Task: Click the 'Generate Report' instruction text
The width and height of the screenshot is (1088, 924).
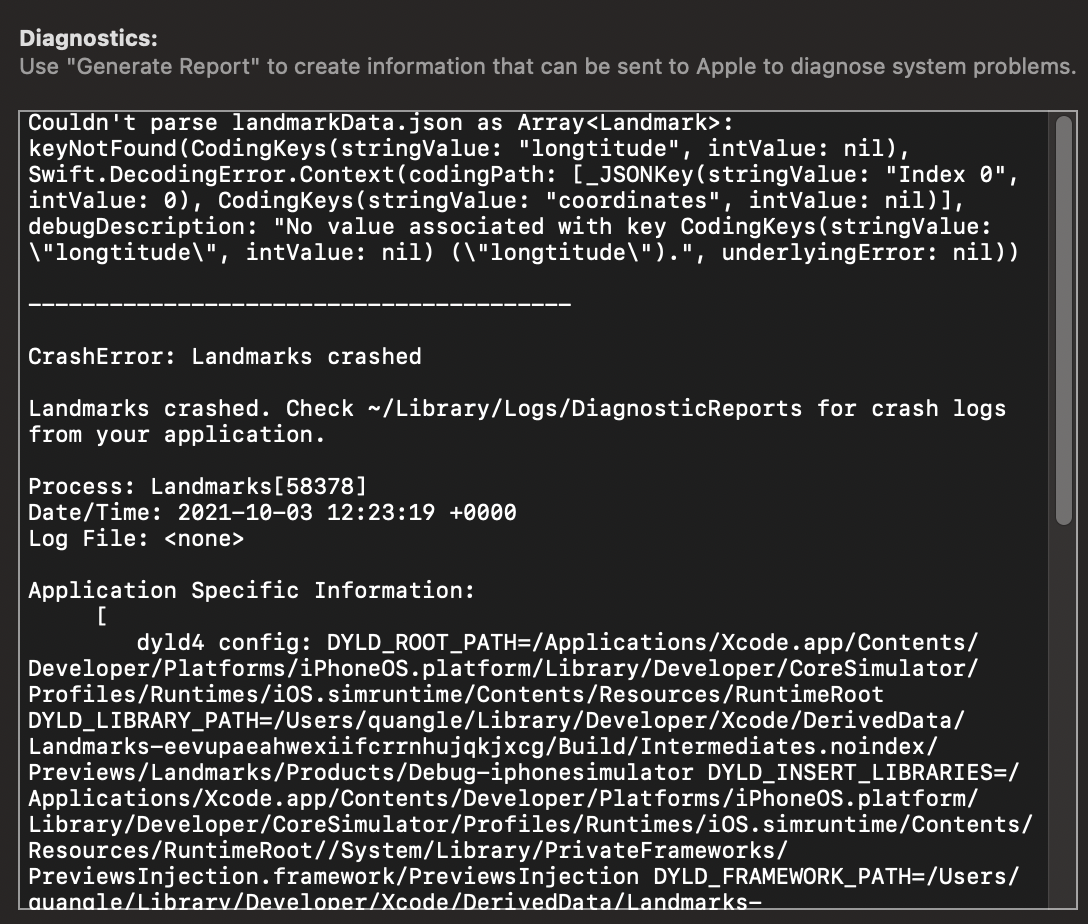Action: (547, 67)
